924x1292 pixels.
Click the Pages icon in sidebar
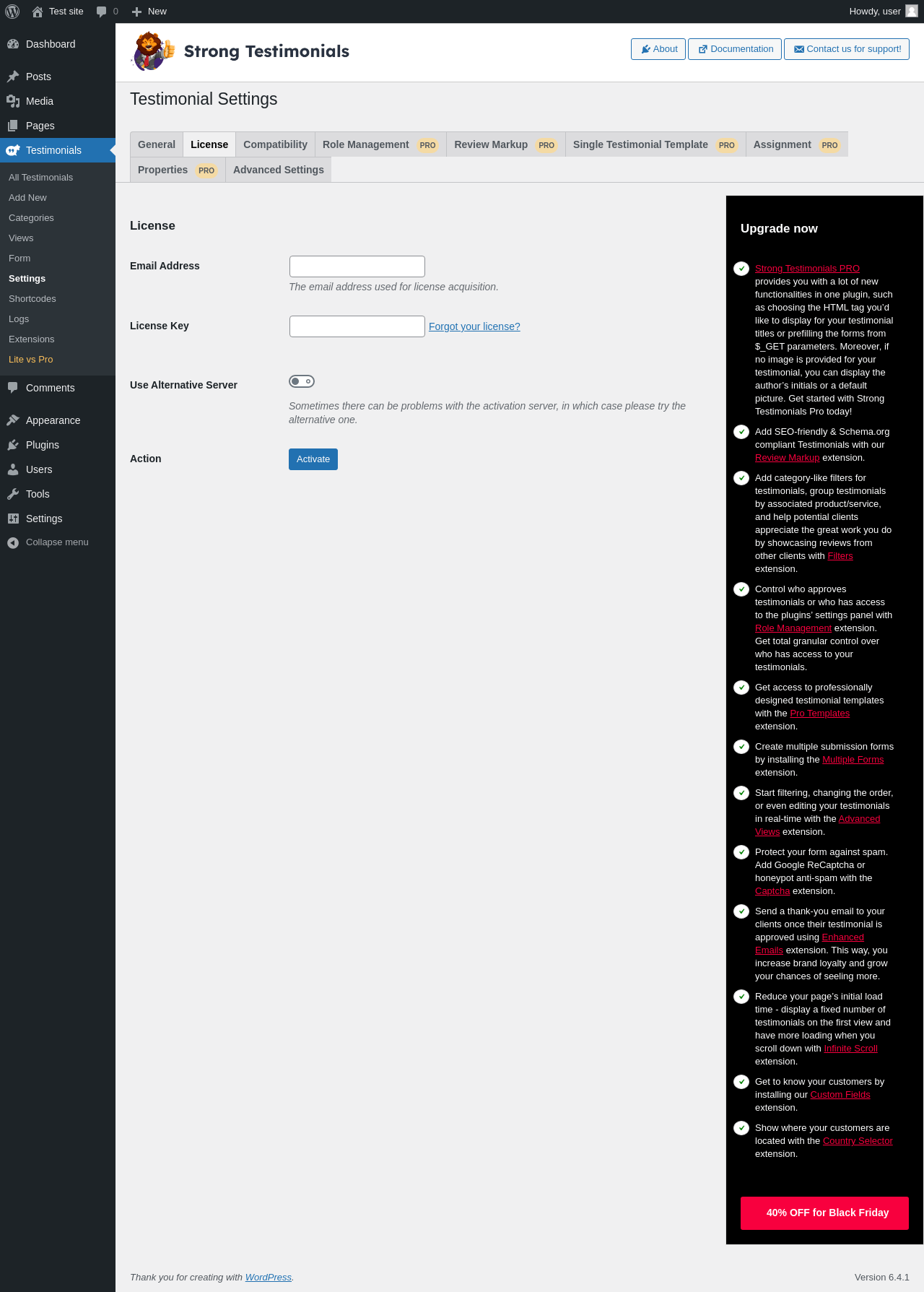13,126
